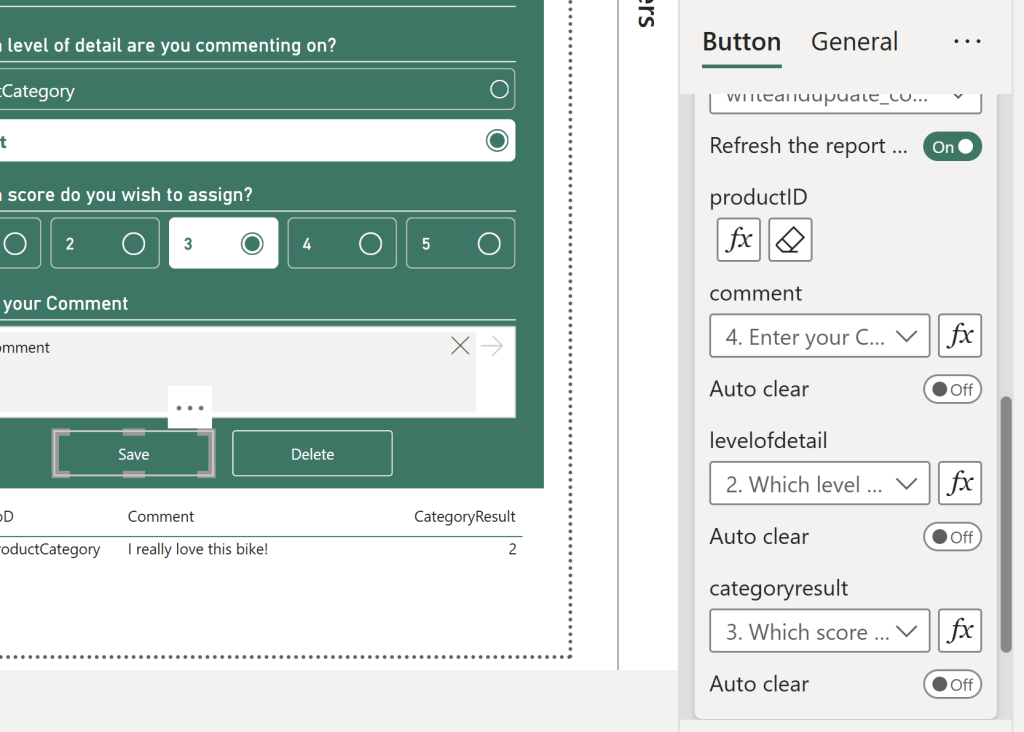
Task: Click the eraser icon under productID
Action: 790,240
